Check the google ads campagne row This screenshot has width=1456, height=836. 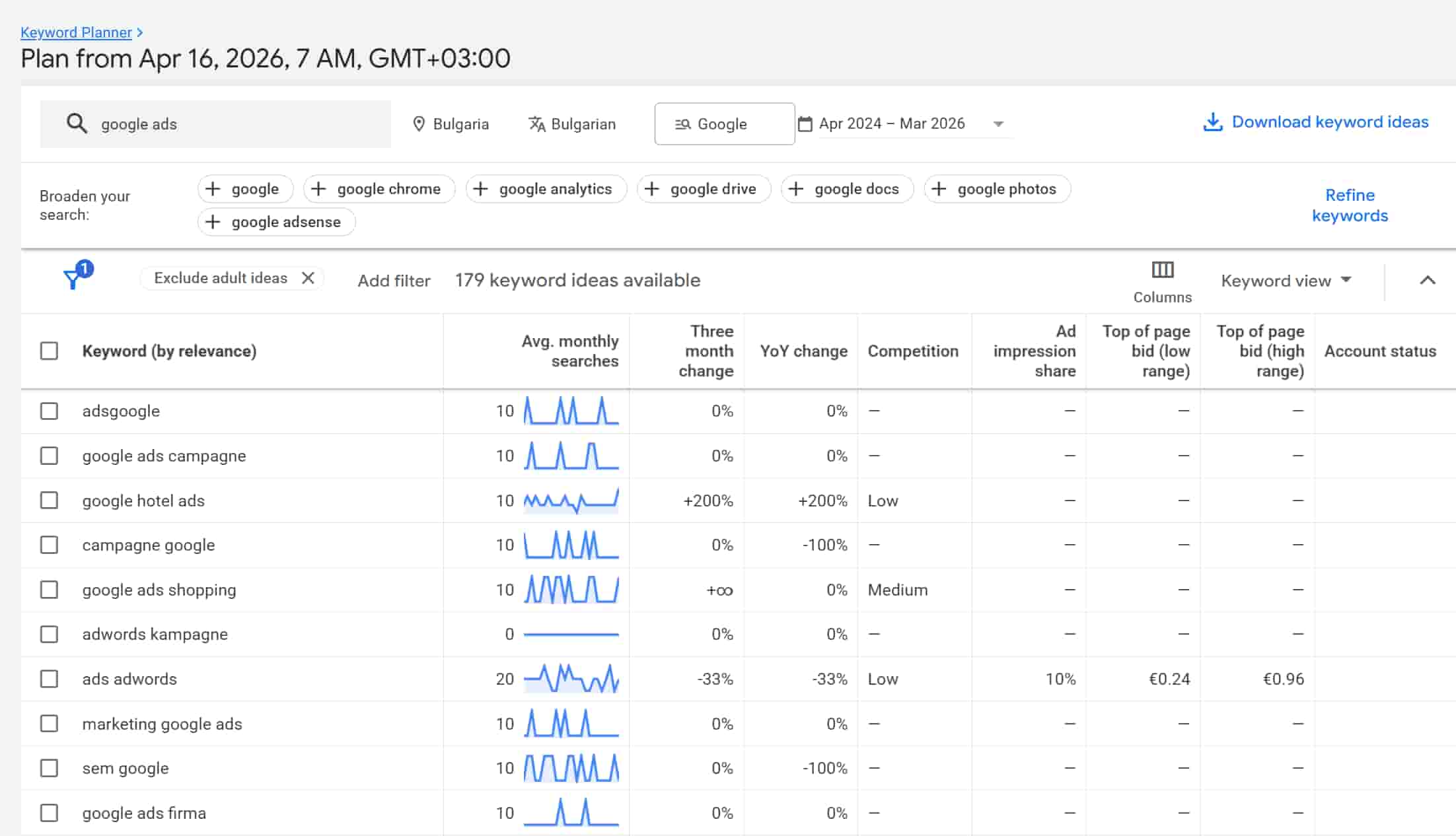pos(49,456)
